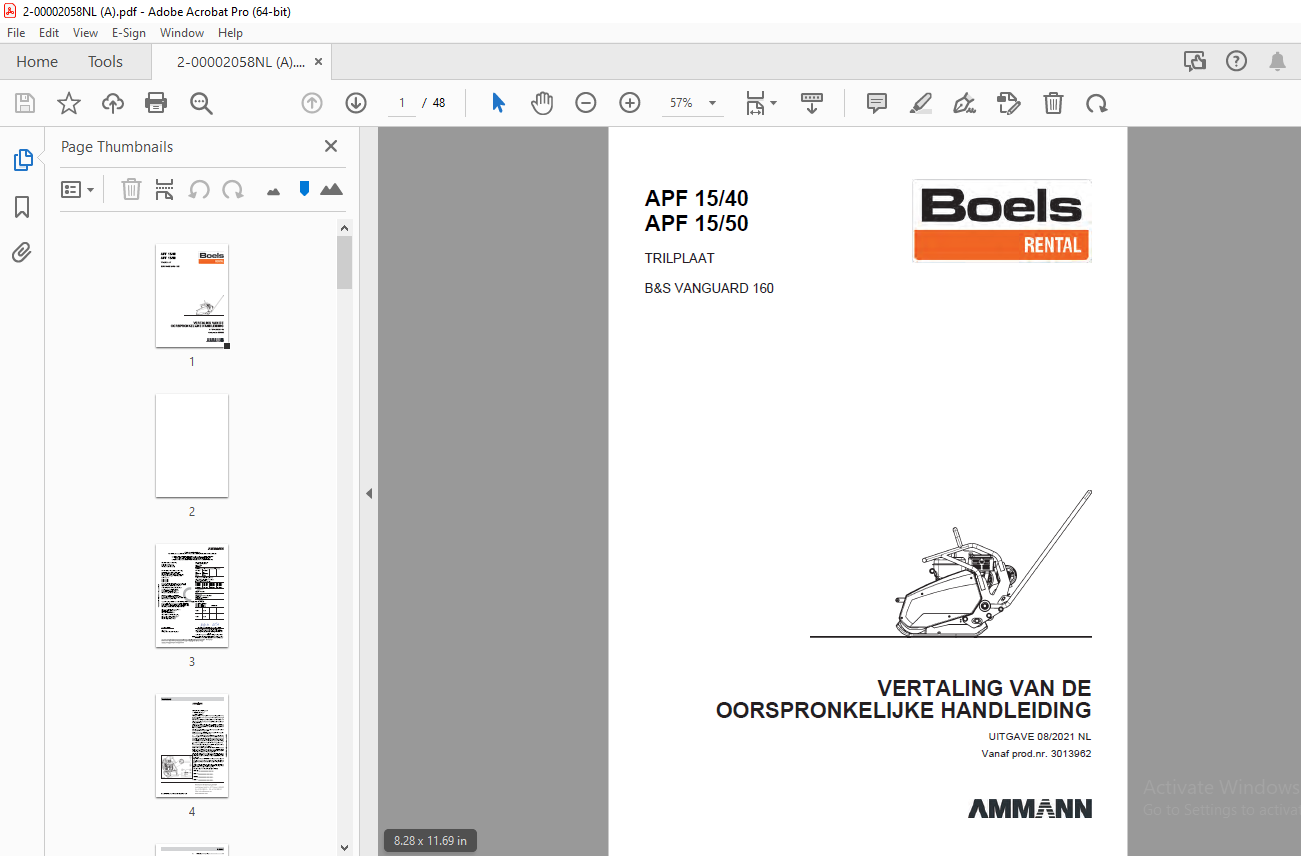Open the Edit menu
Viewport: 1301px width, 856px height.
[x=49, y=33]
